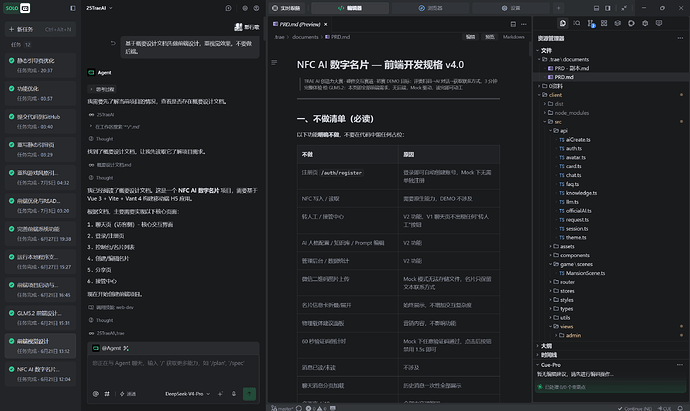690x411 pixels.
Task: Open the 25TraeAI project dropdown
Action: point(99,8)
